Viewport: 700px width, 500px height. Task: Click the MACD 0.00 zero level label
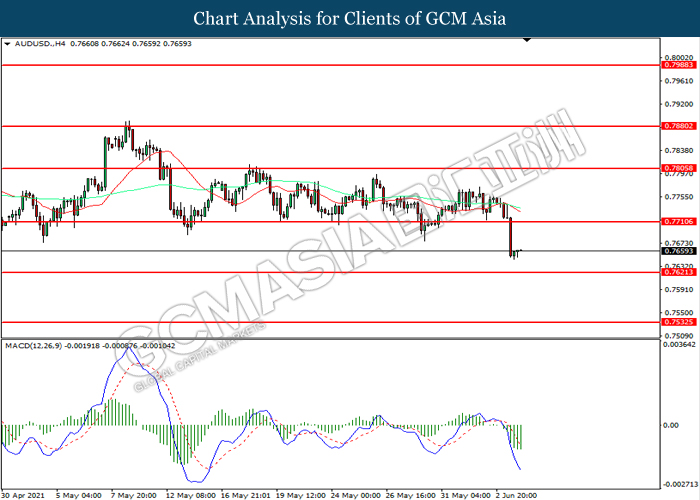coord(671,425)
